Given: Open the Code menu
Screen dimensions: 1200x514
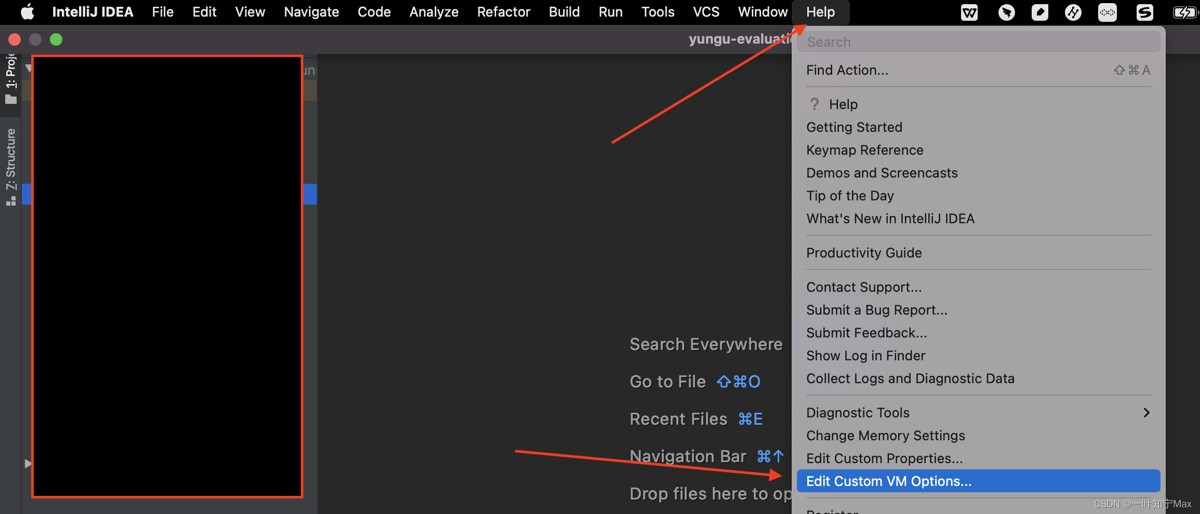Looking at the screenshot, I should click(x=374, y=12).
